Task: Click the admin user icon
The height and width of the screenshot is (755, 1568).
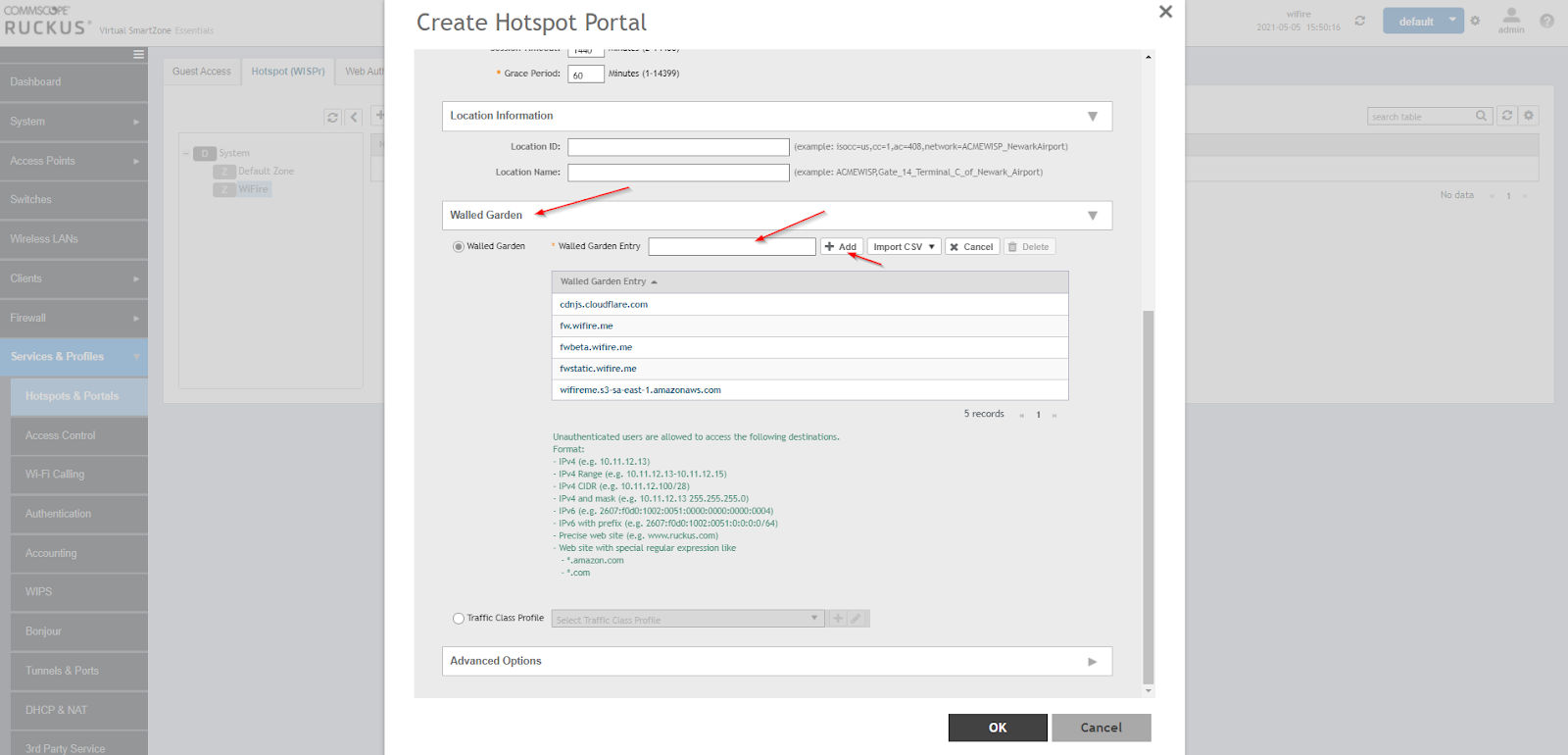Action: 1511,20
